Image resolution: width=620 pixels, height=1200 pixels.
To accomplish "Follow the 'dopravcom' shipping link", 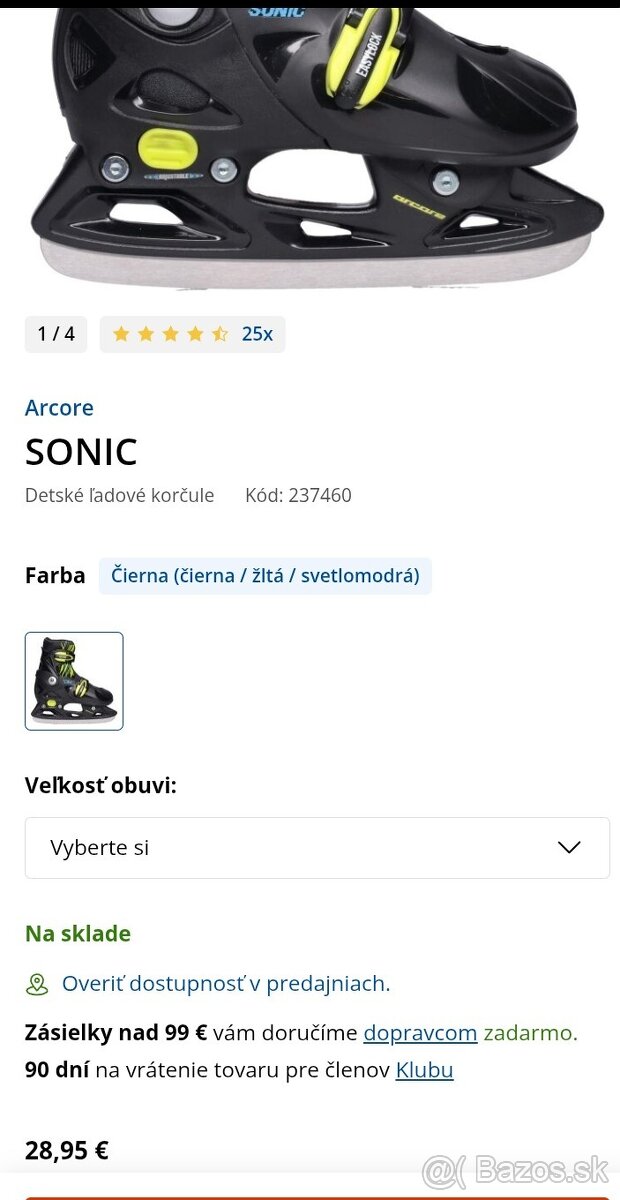I will [x=420, y=1033].
